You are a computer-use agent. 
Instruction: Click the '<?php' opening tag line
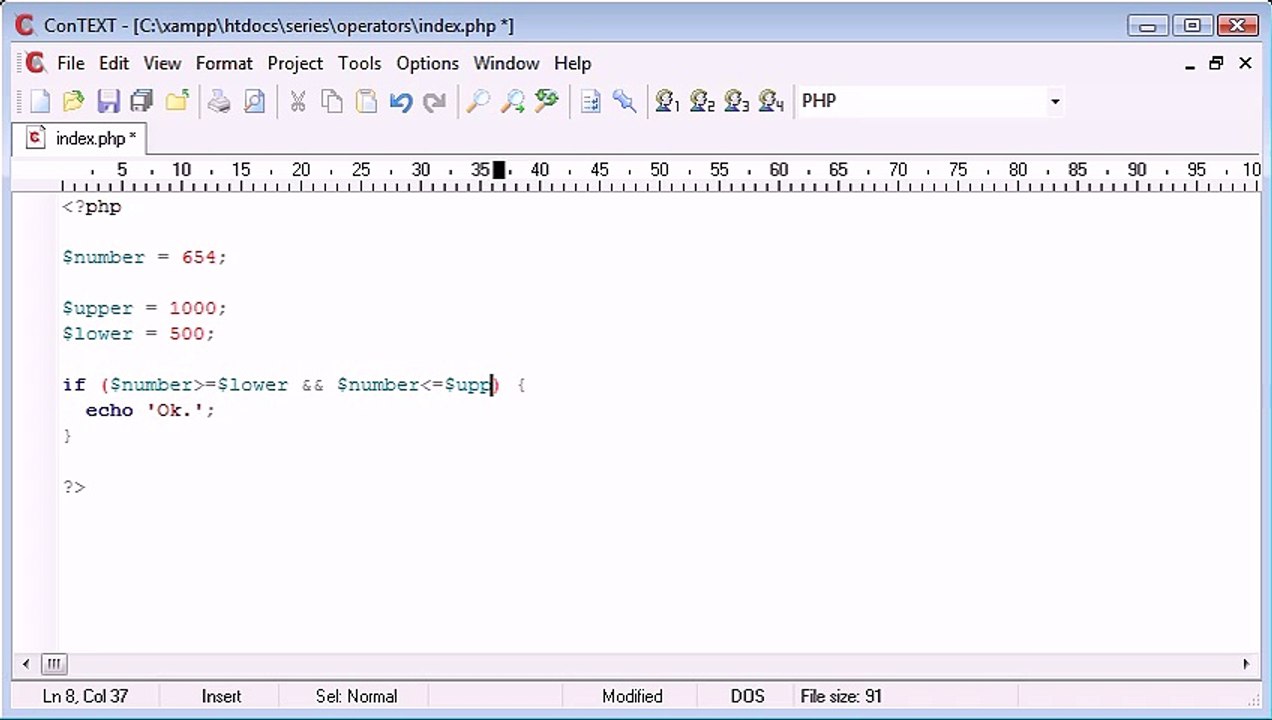(x=91, y=207)
